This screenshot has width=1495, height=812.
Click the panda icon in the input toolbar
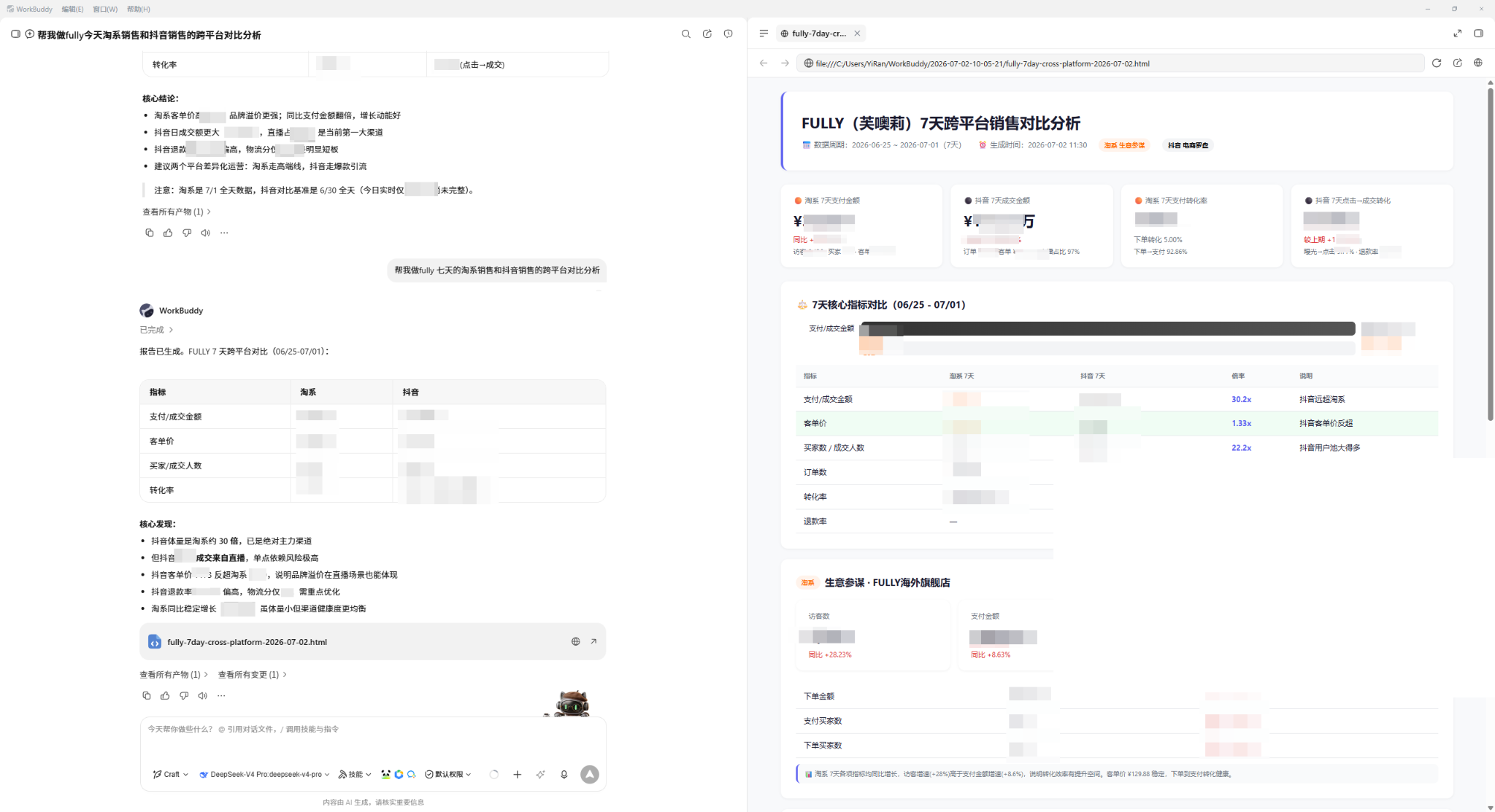pos(385,775)
